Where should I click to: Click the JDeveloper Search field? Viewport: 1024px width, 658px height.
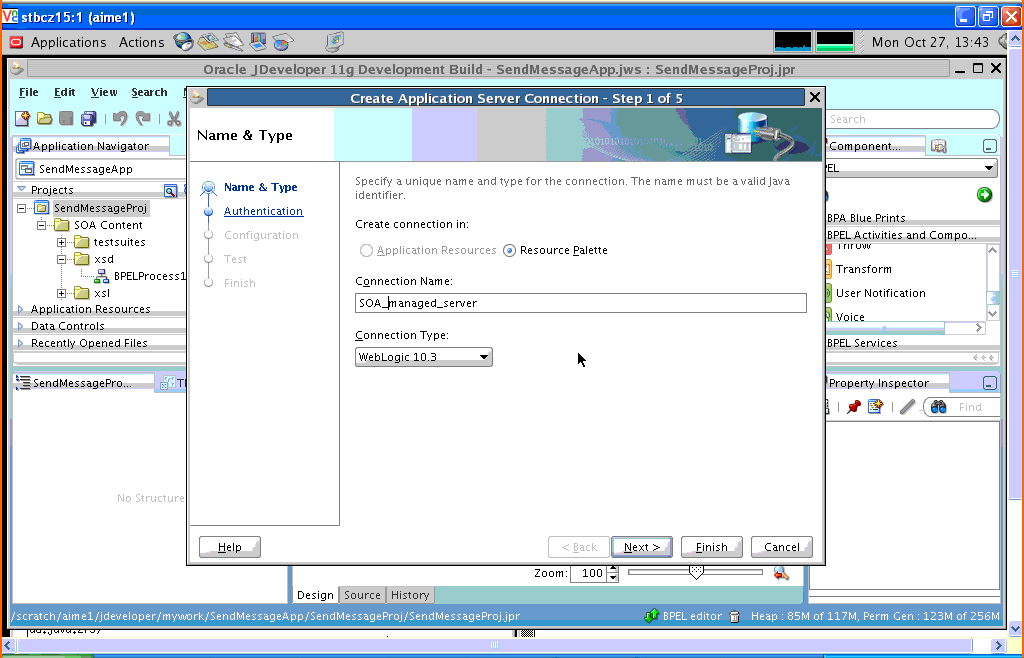[x=912, y=119]
